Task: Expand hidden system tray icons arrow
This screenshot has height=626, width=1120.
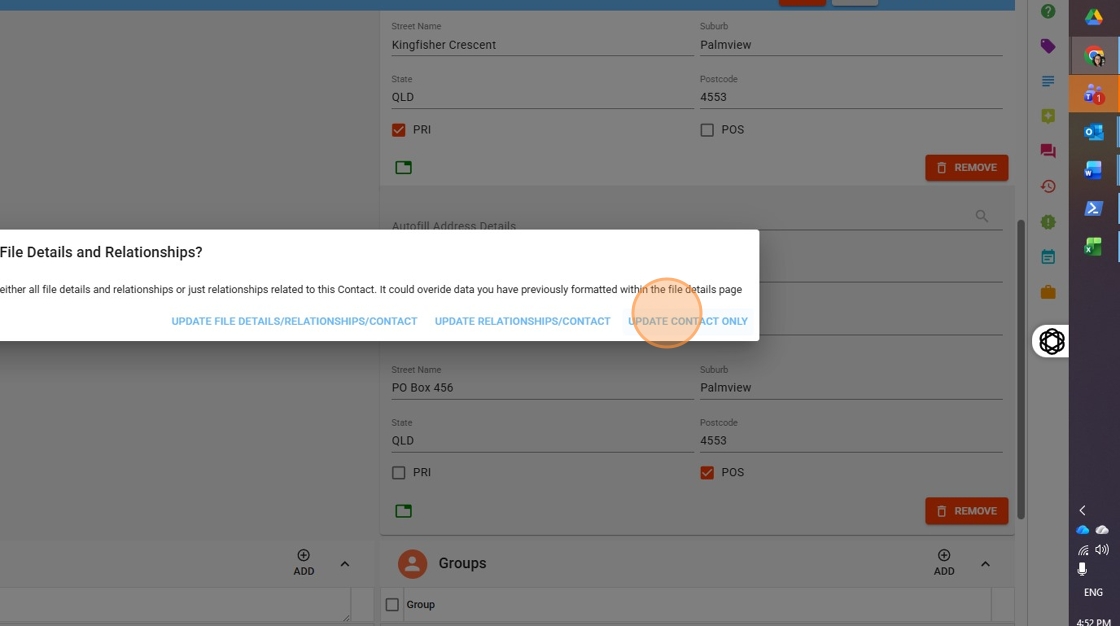Action: point(1082,510)
